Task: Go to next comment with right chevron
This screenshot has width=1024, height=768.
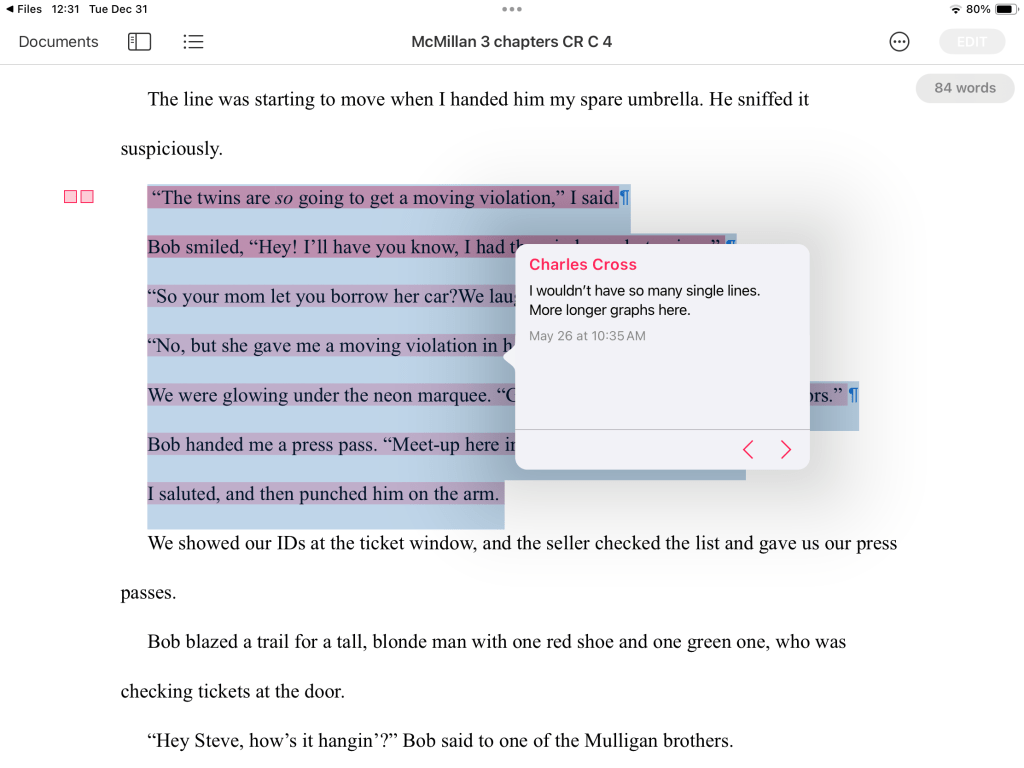Action: coord(786,450)
